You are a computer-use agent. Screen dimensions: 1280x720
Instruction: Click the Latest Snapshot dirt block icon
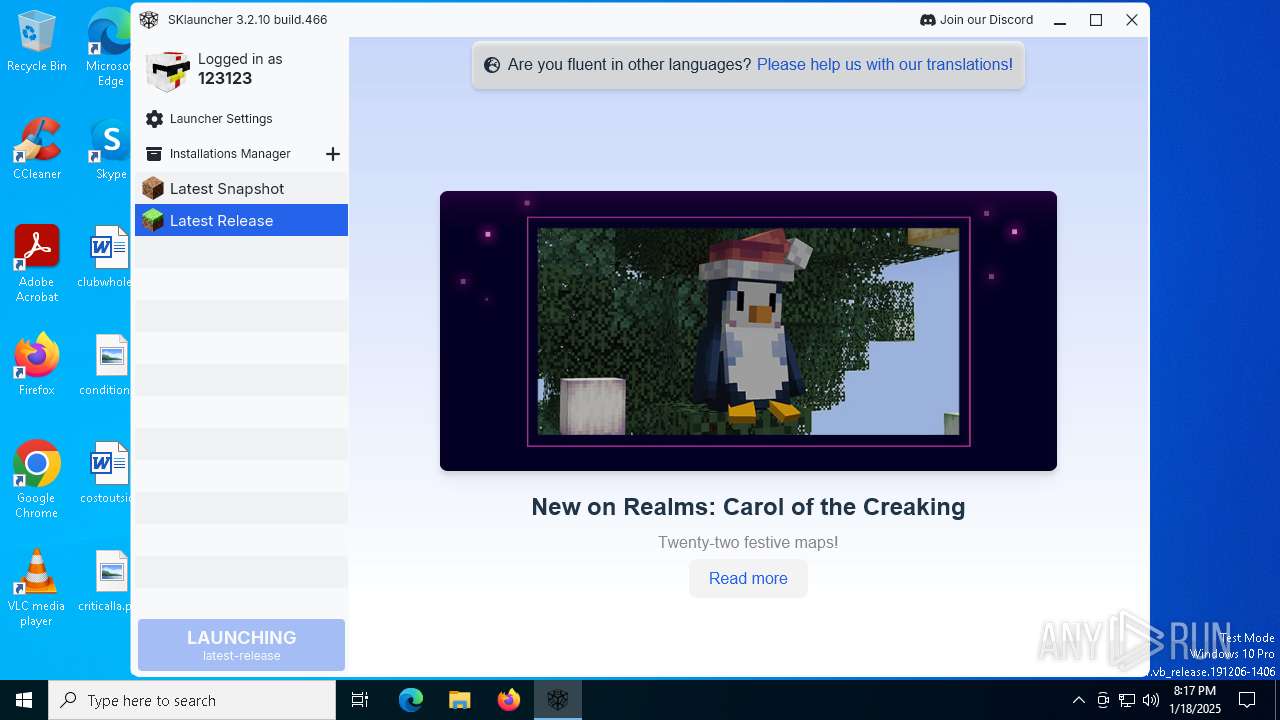[153, 188]
